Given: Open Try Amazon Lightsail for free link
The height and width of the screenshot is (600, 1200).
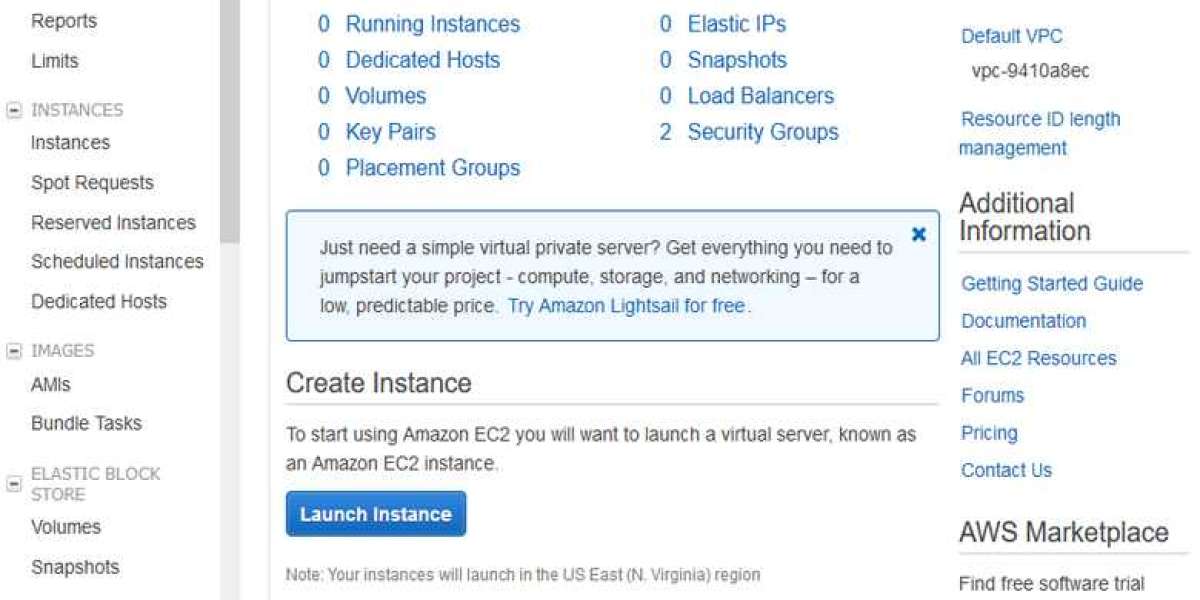Looking at the screenshot, I should 627,306.
